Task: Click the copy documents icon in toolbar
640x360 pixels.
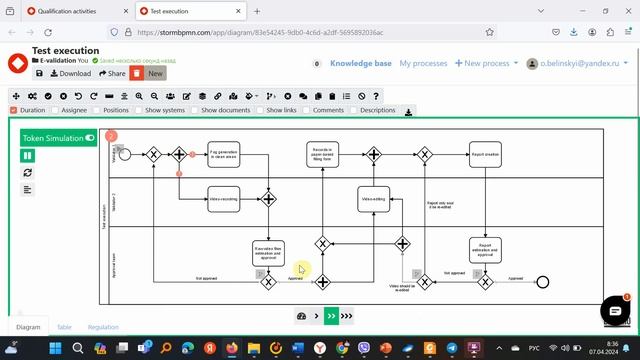Action: coord(318,96)
